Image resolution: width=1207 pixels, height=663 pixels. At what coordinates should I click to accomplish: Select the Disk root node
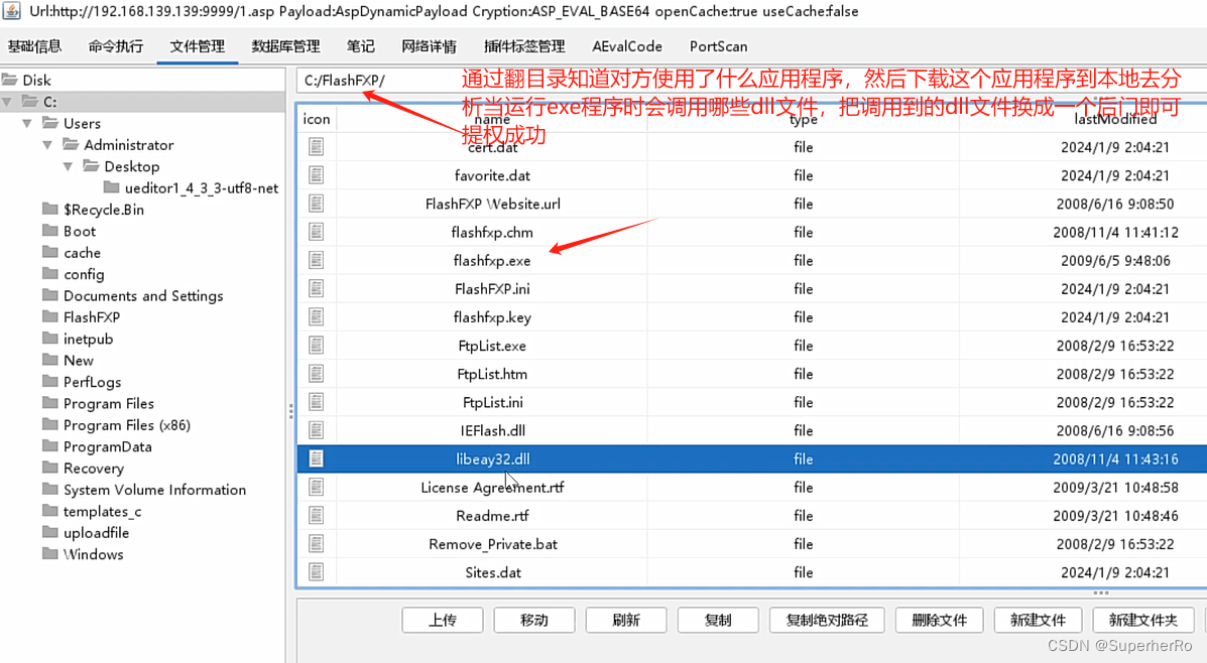[36, 80]
